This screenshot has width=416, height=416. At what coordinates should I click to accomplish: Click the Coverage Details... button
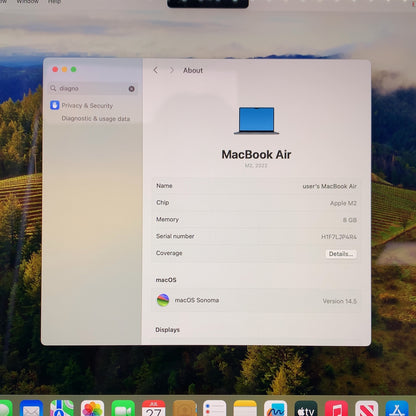[x=341, y=254]
